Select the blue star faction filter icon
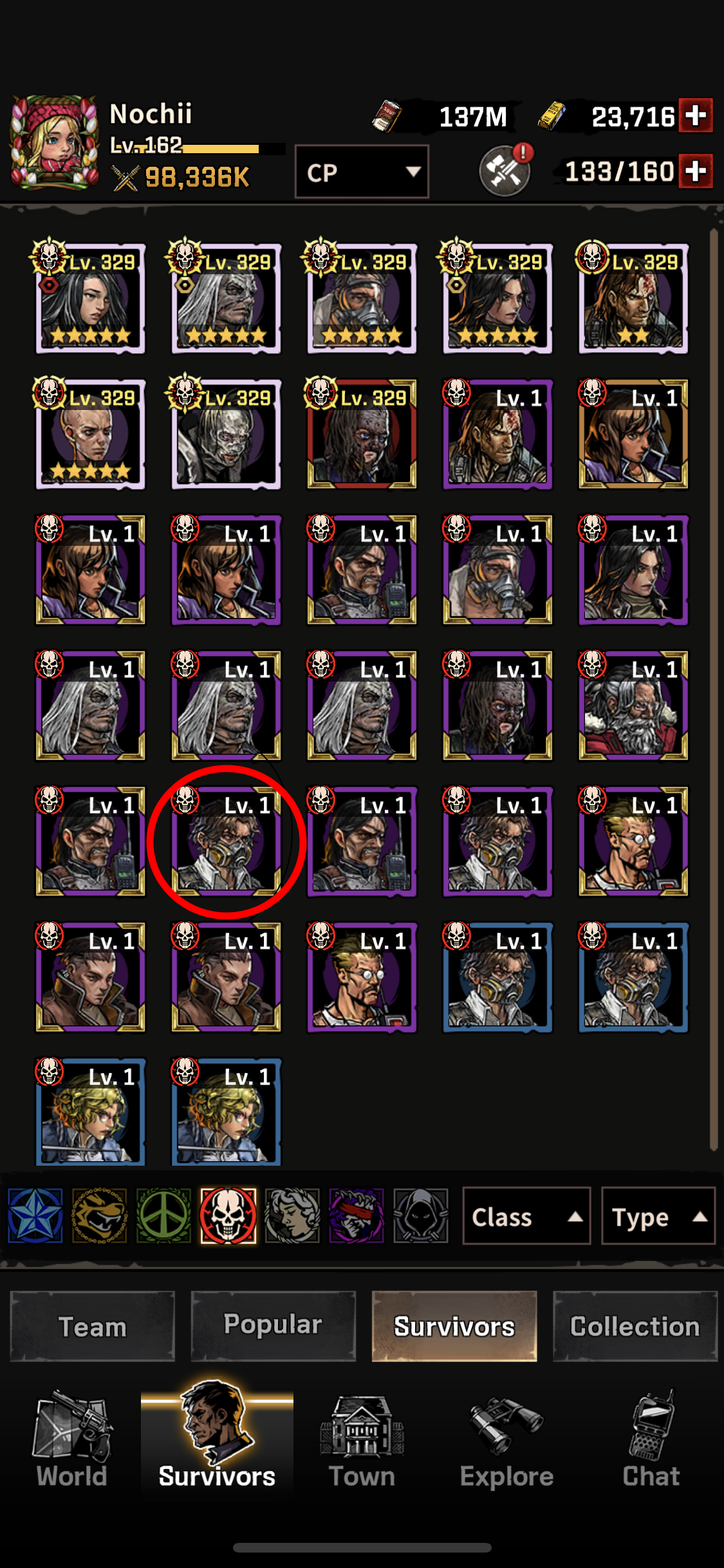 click(x=35, y=1215)
